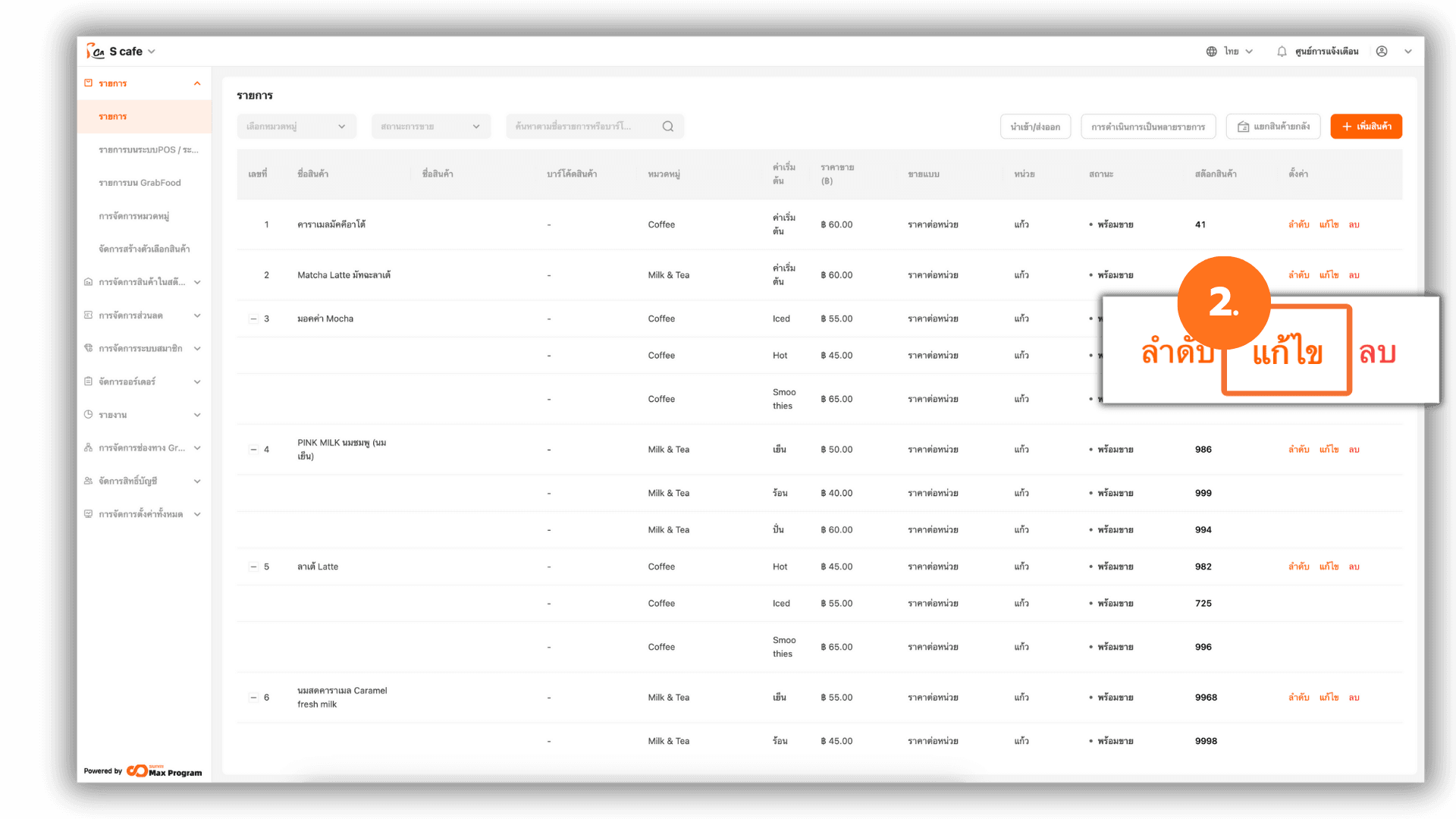Click the globe language icon
The width and height of the screenshot is (1456, 819).
coord(1211,52)
